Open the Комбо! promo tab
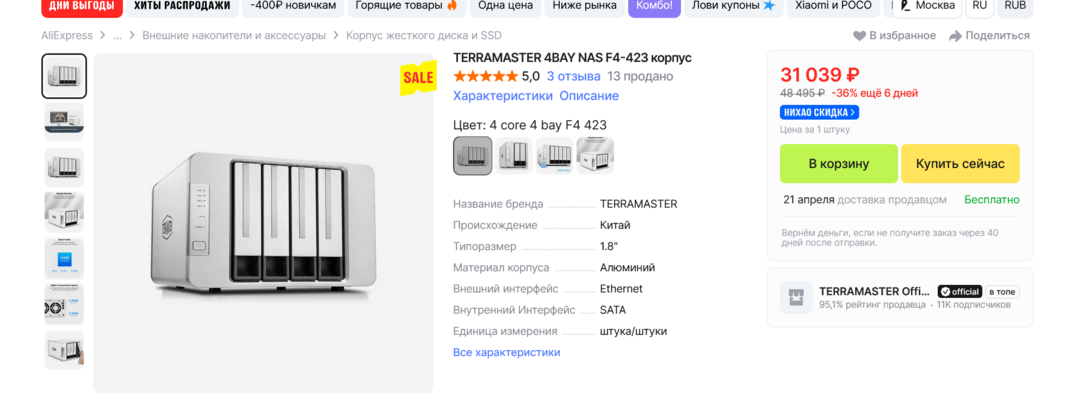1090x411 pixels. pos(655,6)
